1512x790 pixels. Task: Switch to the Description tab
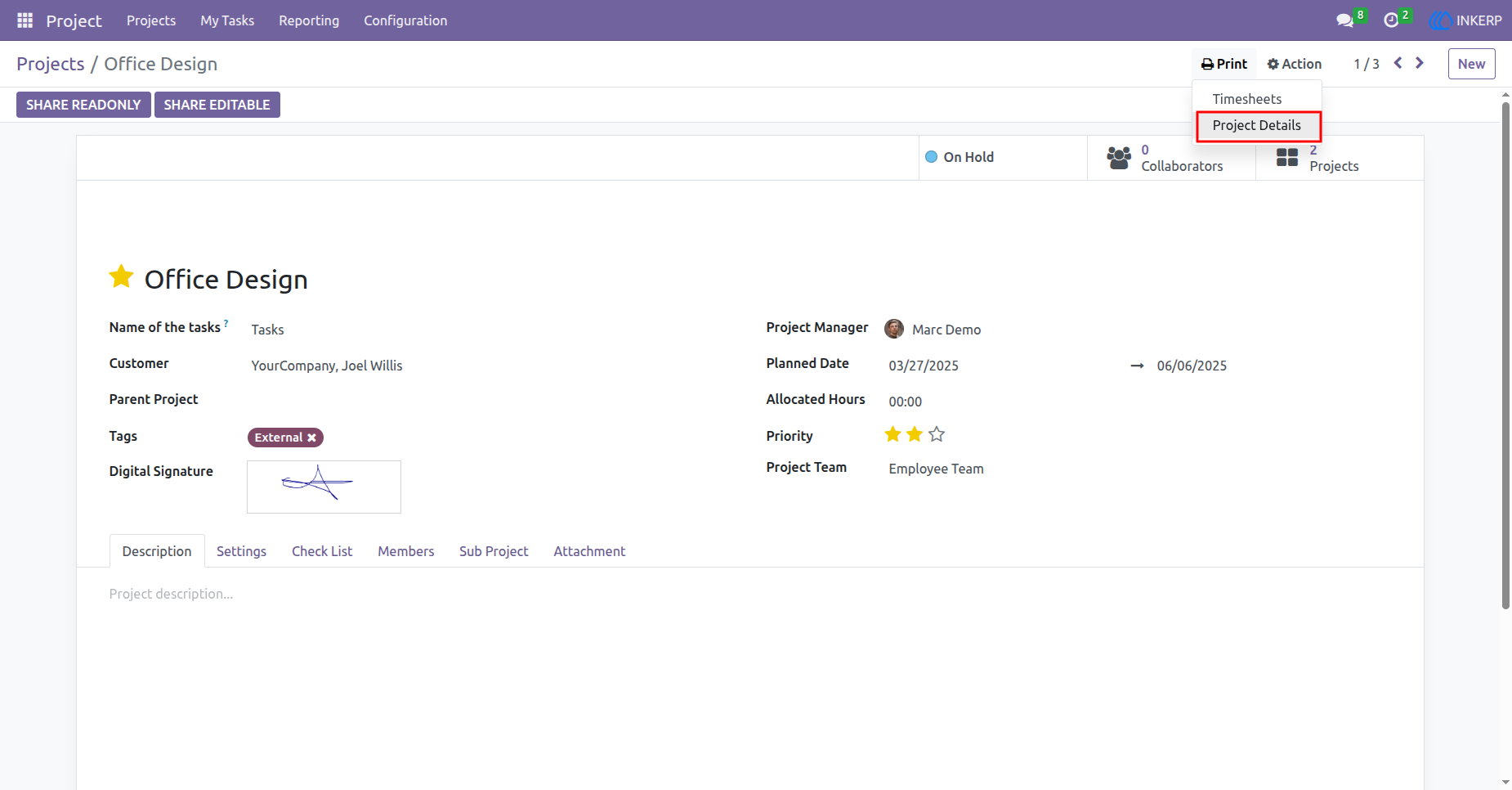[x=157, y=551]
